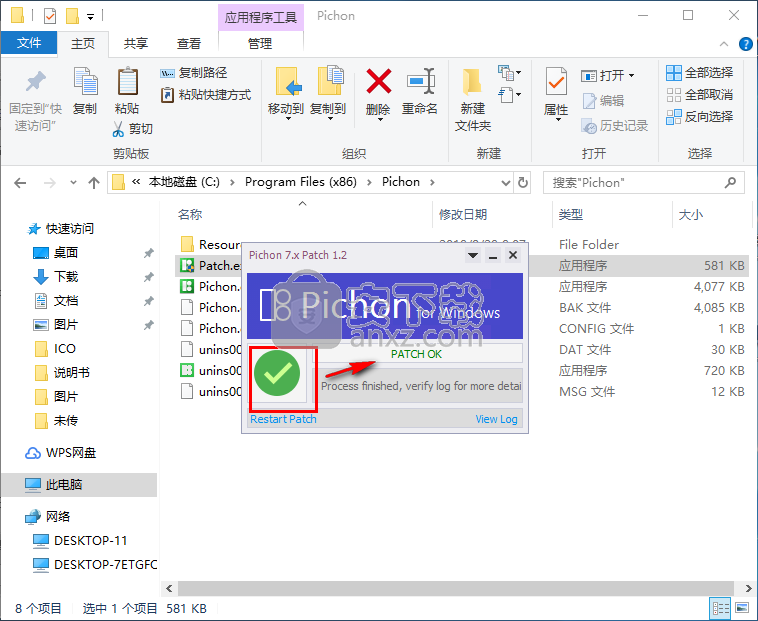Open Move To (移动到) menu
The image size is (758, 621).
pyautogui.click(x=286, y=93)
